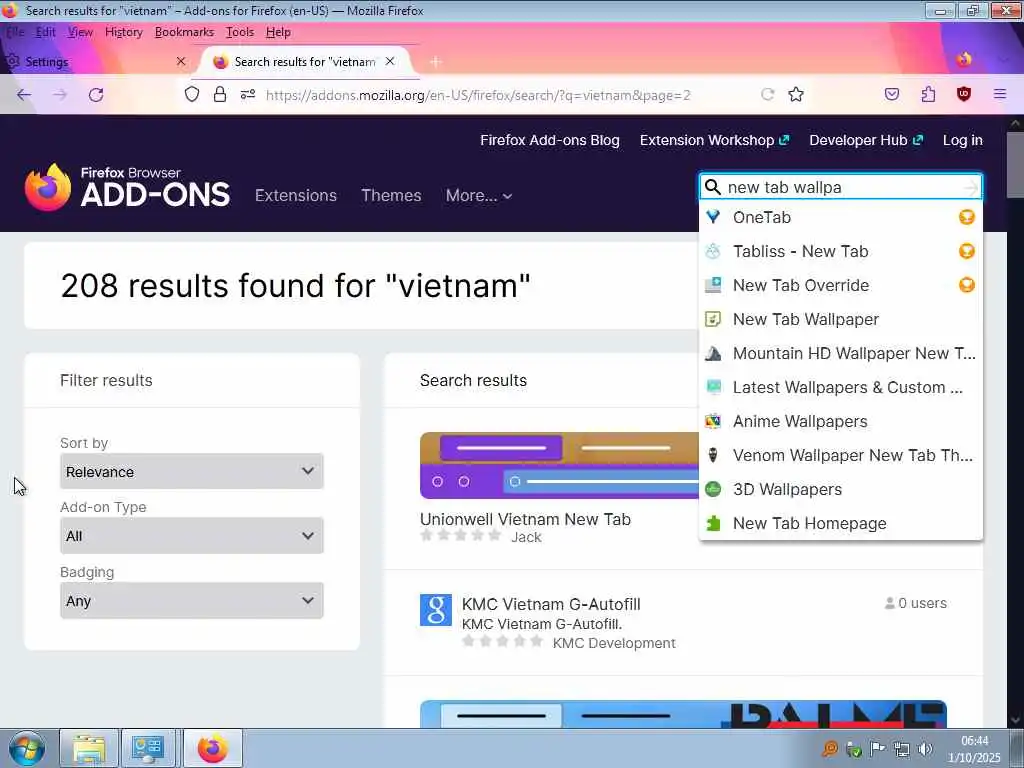
Task: Close the Settings tab
Action: coord(181,61)
